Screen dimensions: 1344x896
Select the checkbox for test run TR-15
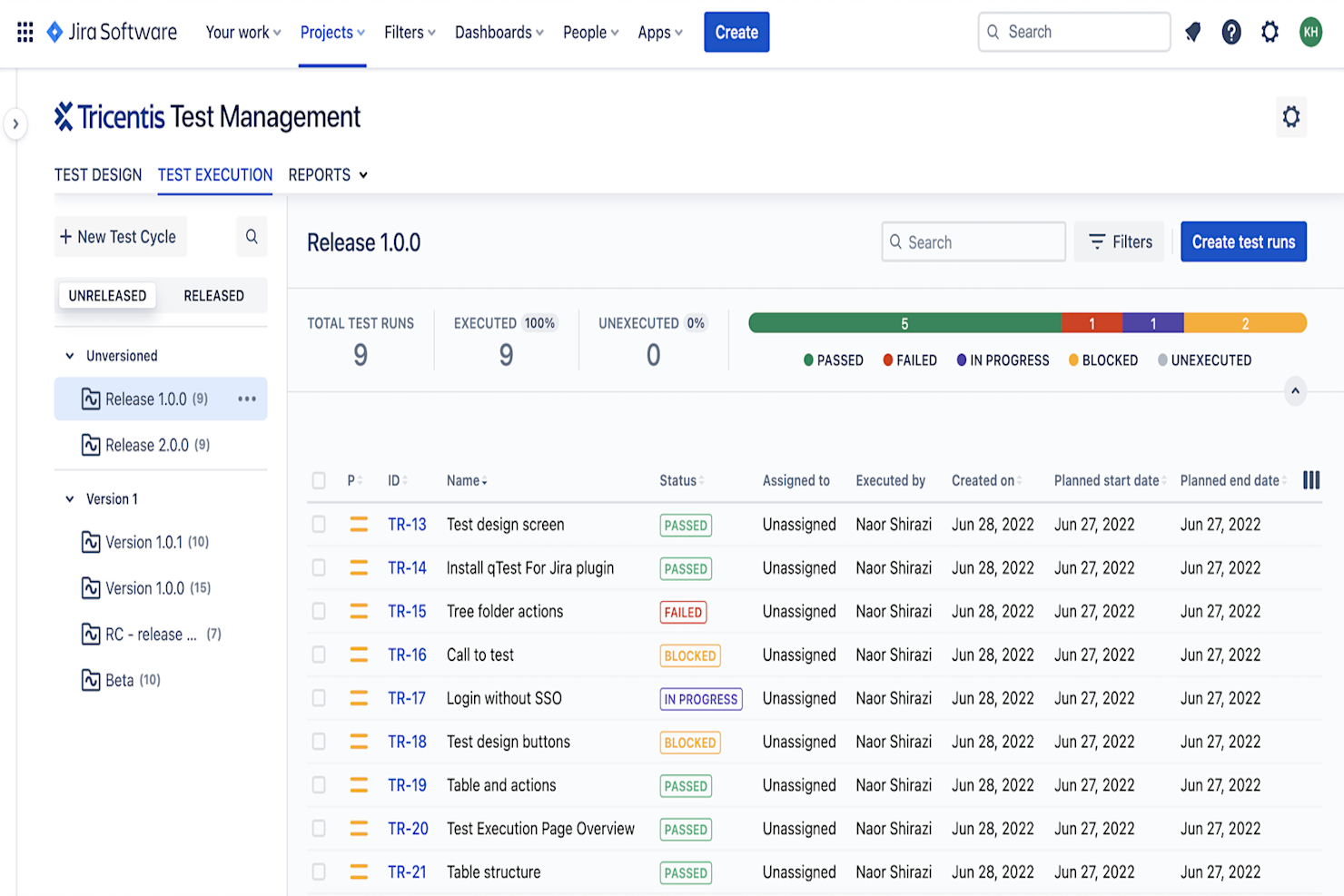pyautogui.click(x=319, y=611)
